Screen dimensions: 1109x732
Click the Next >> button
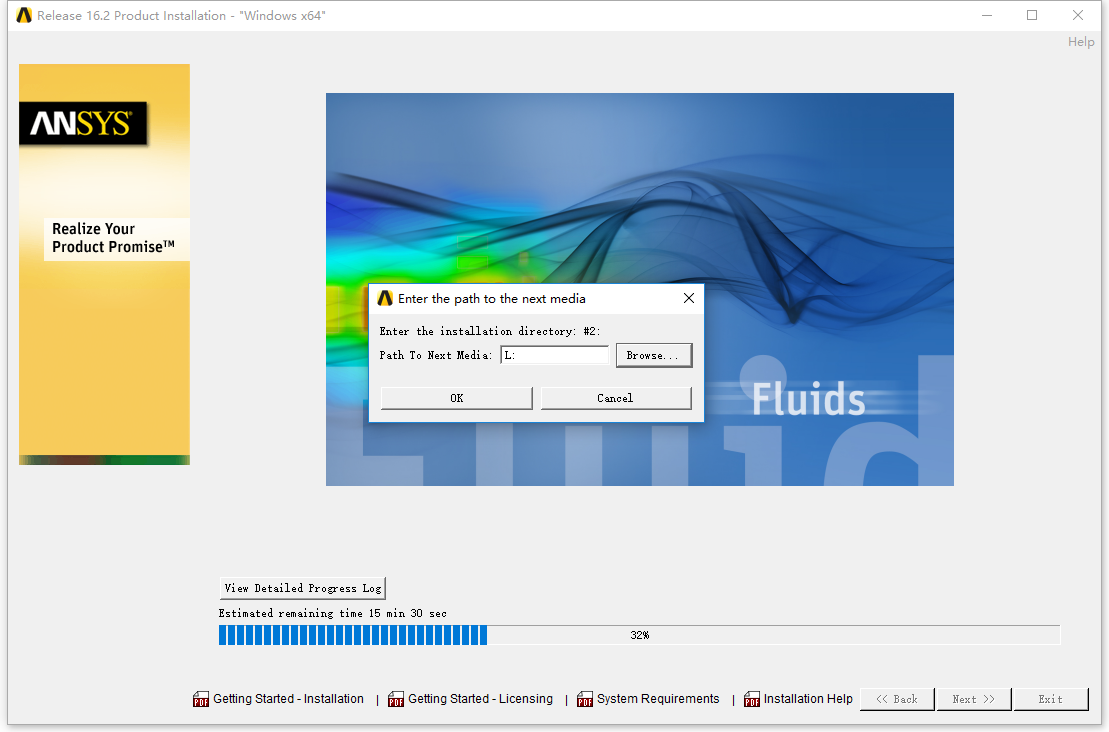click(973, 699)
